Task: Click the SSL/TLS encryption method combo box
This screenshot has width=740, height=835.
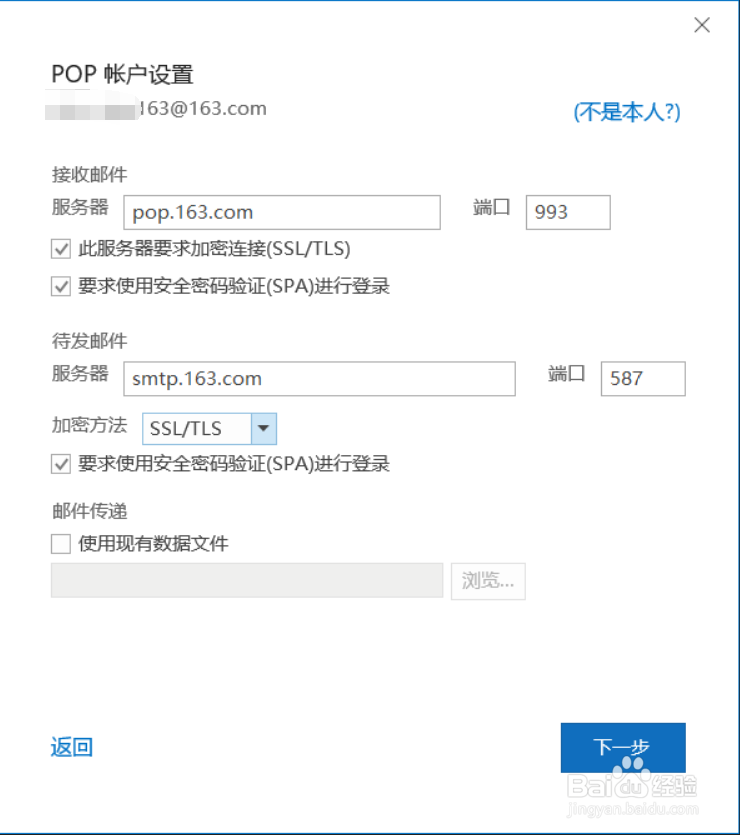Action: [x=196, y=429]
